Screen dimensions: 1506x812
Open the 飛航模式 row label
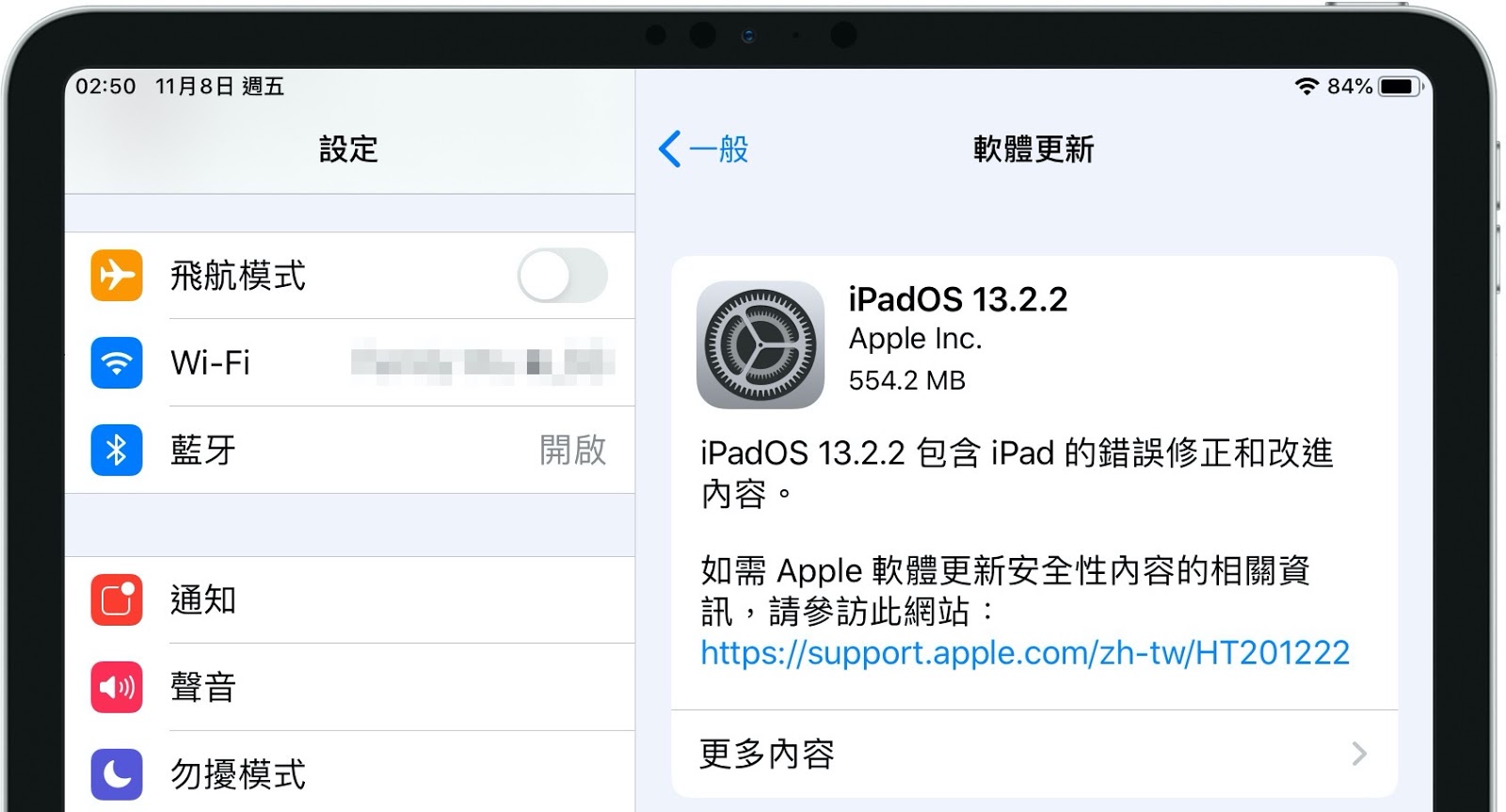click(238, 276)
